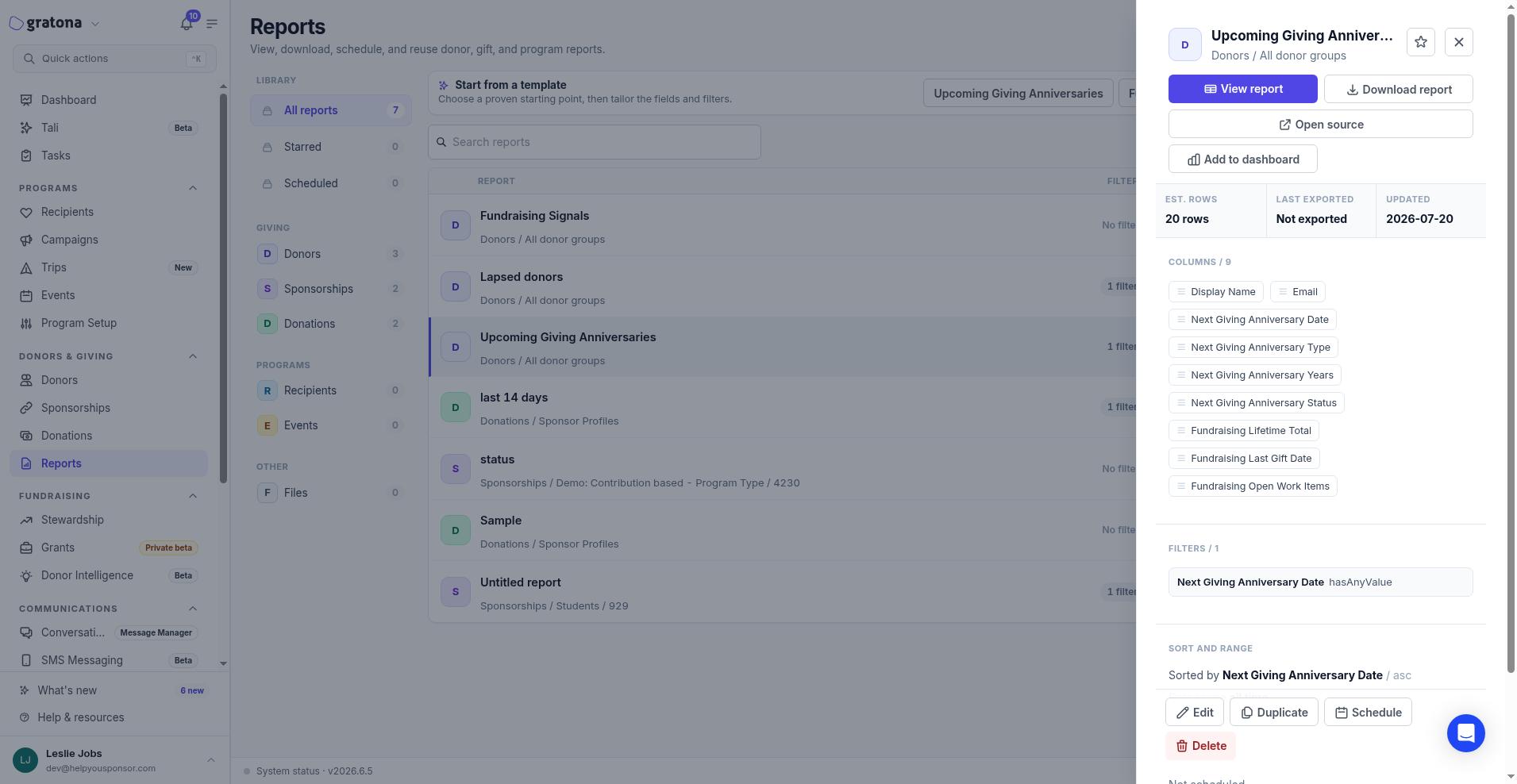Click the Schedule button

1367,712
